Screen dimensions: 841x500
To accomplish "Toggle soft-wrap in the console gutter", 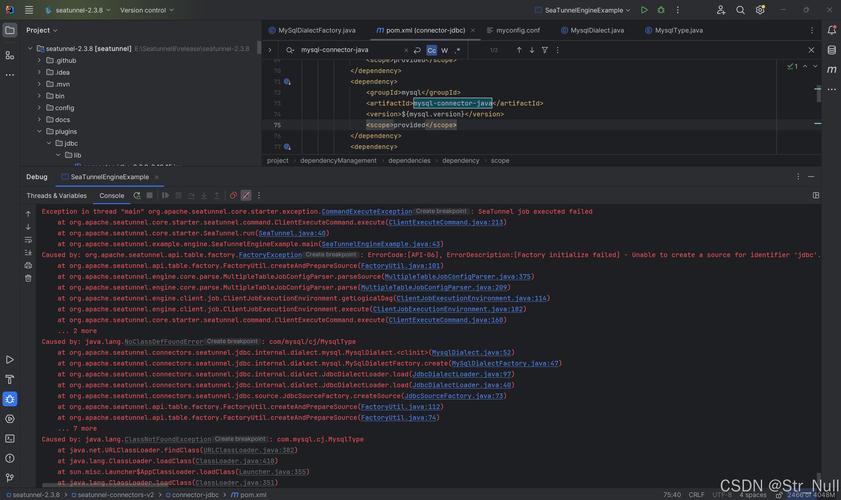I will click(28, 240).
